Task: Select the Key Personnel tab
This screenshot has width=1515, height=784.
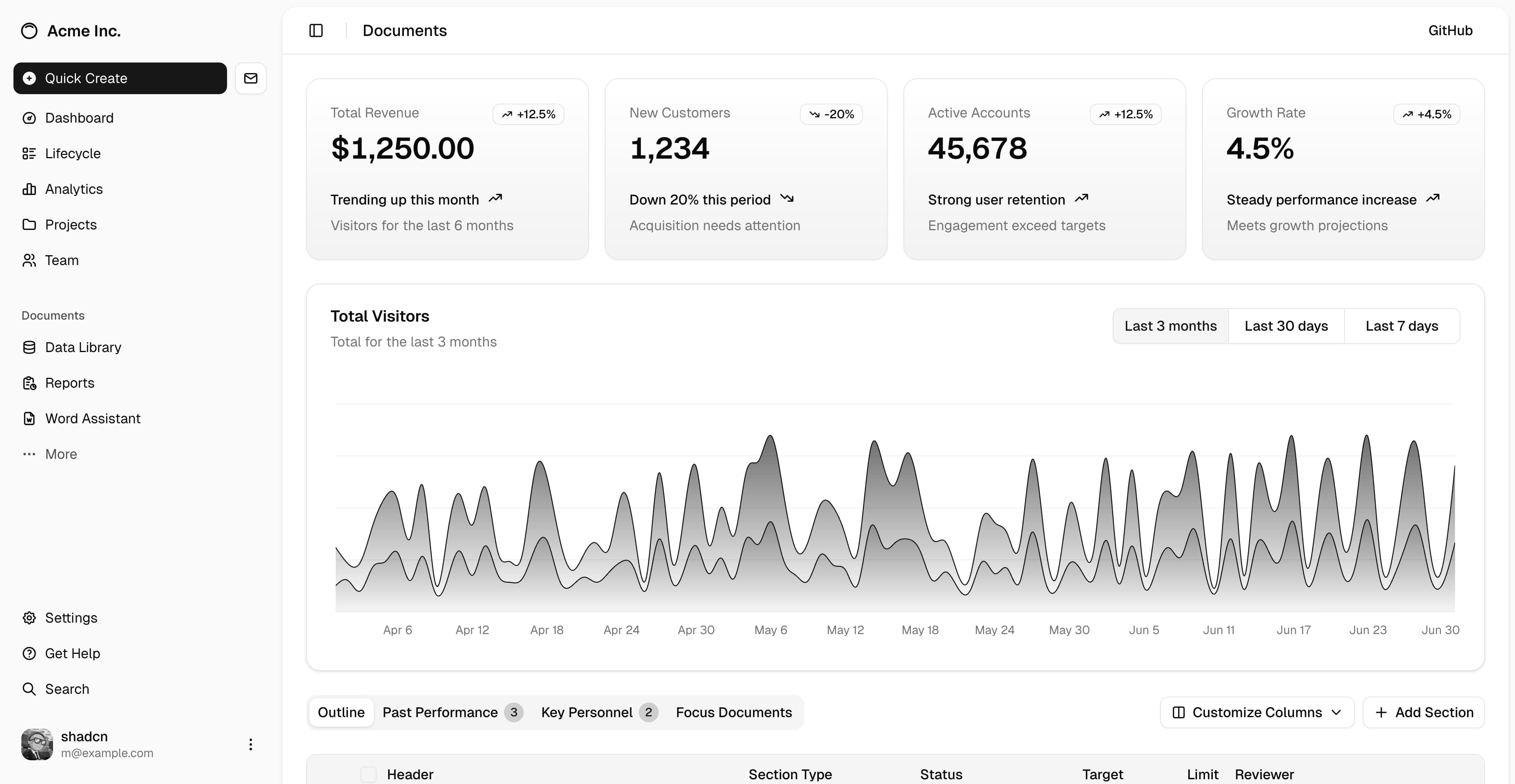Action: [587, 712]
